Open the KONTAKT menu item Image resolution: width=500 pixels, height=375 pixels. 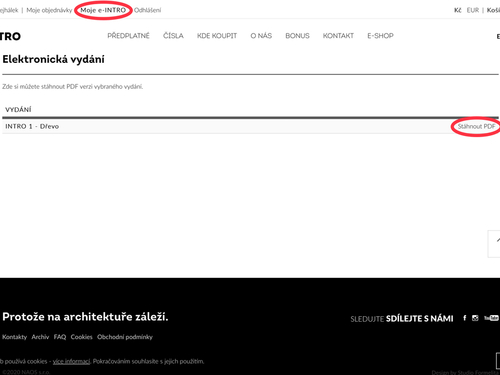338,36
